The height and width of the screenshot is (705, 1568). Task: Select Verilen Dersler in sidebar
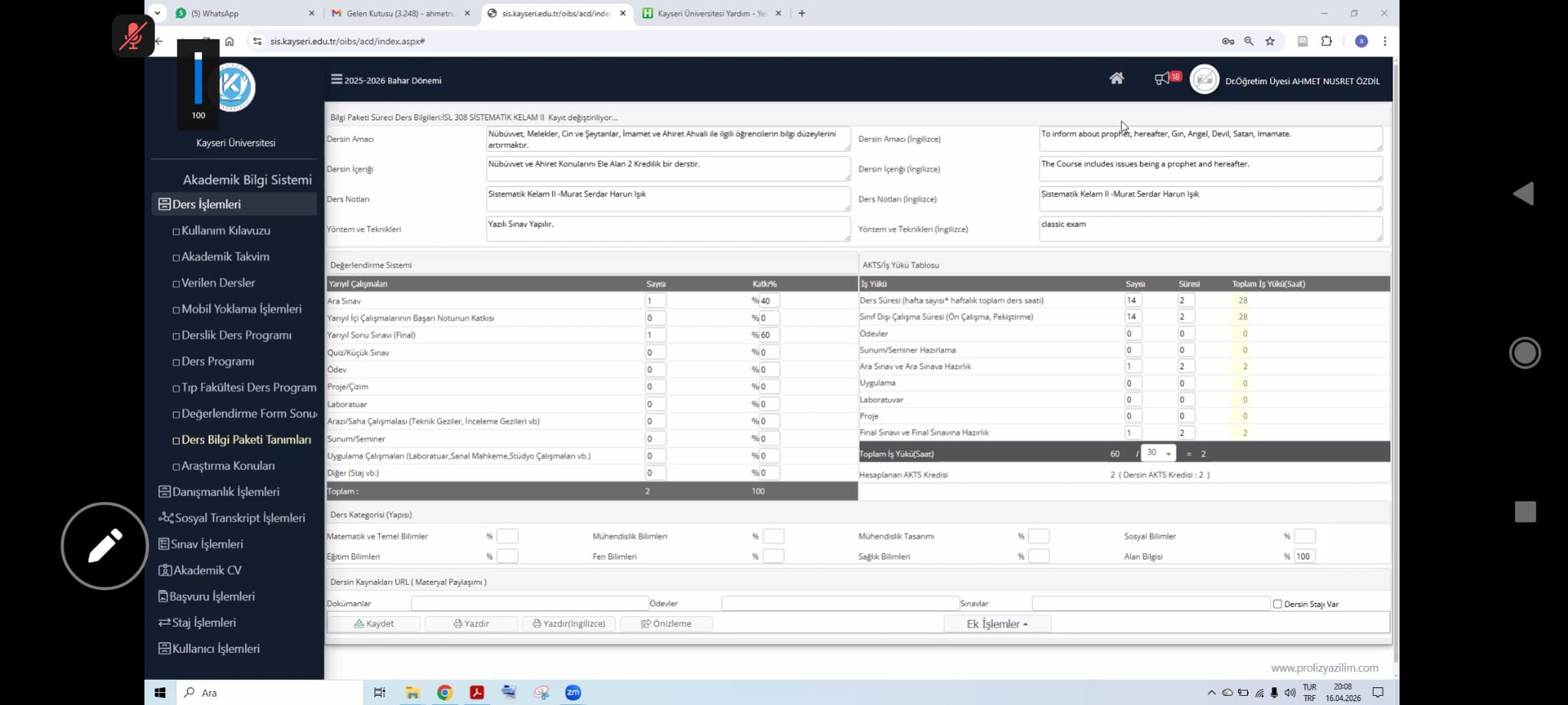tap(218, 282)
